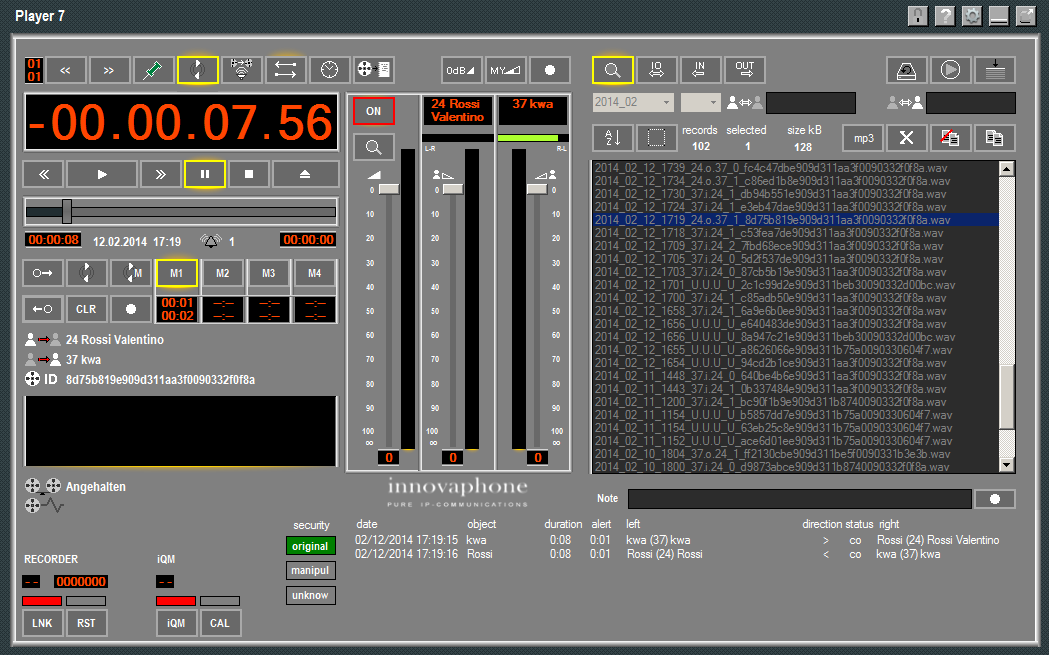Click down arrow of file list scrollbar
Screen dimensions: 1049x655
click(1007, 464)
